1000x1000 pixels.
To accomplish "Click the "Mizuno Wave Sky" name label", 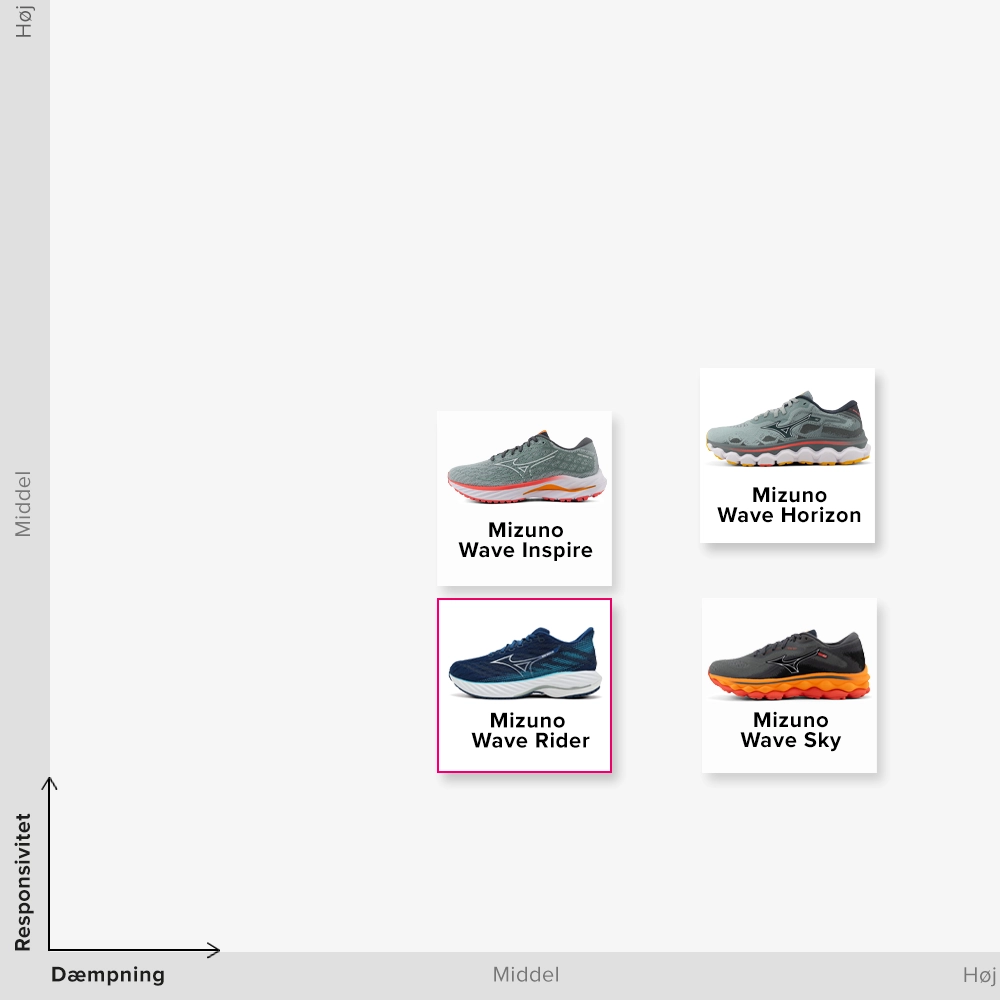I will pos(790,730).
